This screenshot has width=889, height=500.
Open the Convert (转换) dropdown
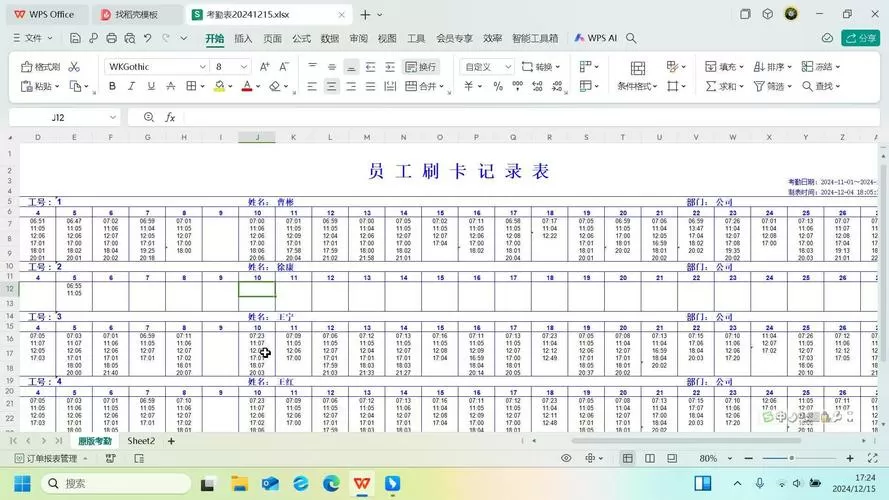pos(541,67)
